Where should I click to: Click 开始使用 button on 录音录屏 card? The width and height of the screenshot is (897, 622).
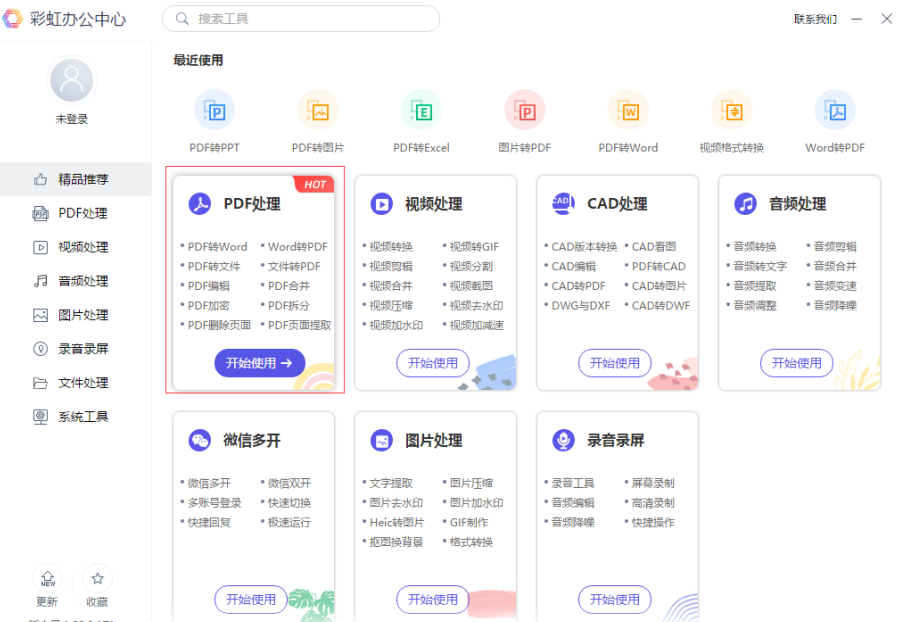tap(615, 599)
